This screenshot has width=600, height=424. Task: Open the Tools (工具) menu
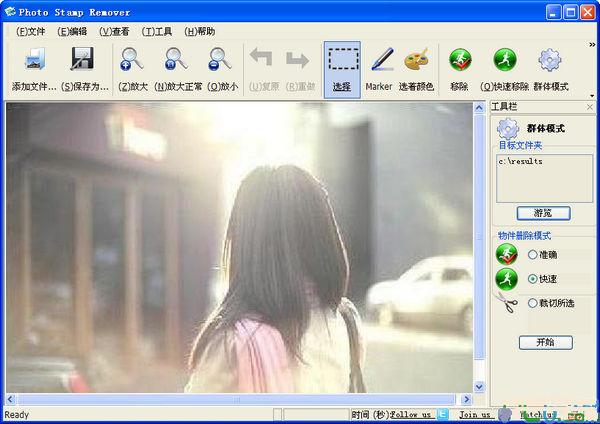pos(157,31)
